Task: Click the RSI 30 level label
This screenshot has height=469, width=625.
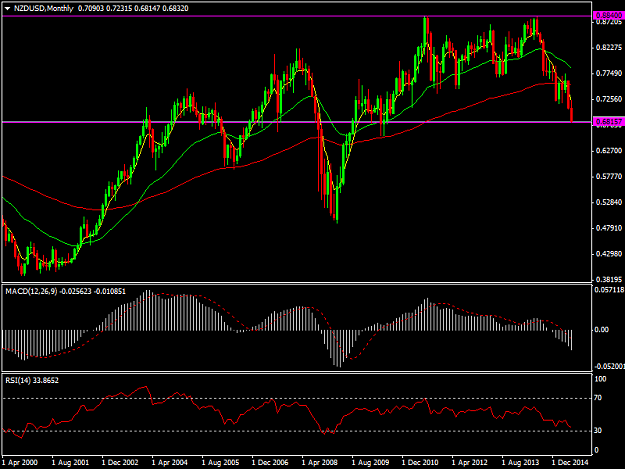Action: point(598,430)
